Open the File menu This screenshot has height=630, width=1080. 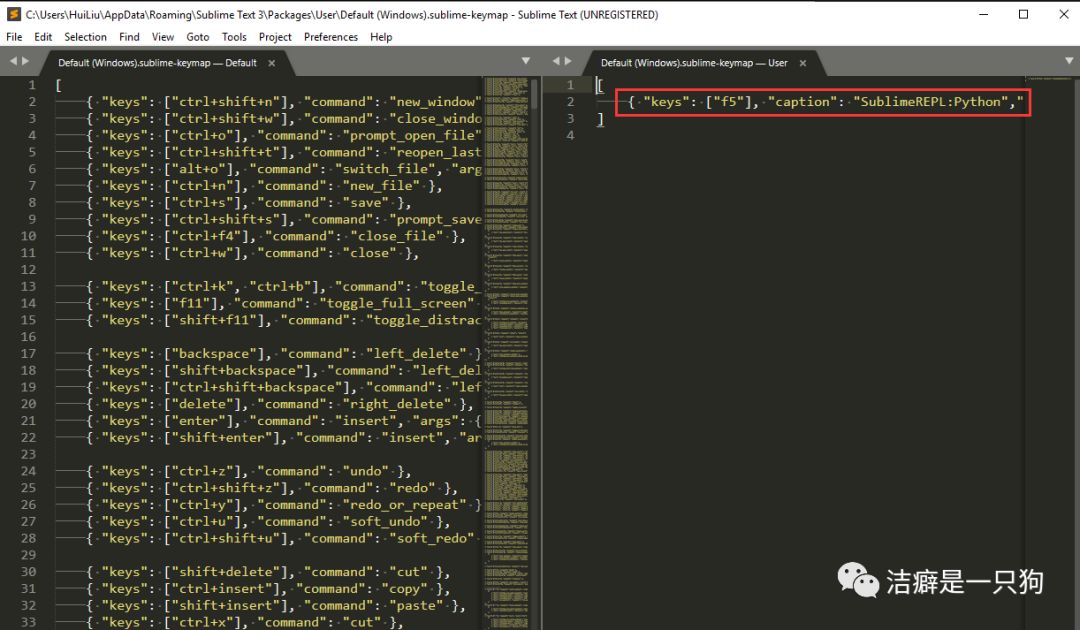[x=14, y=37]
